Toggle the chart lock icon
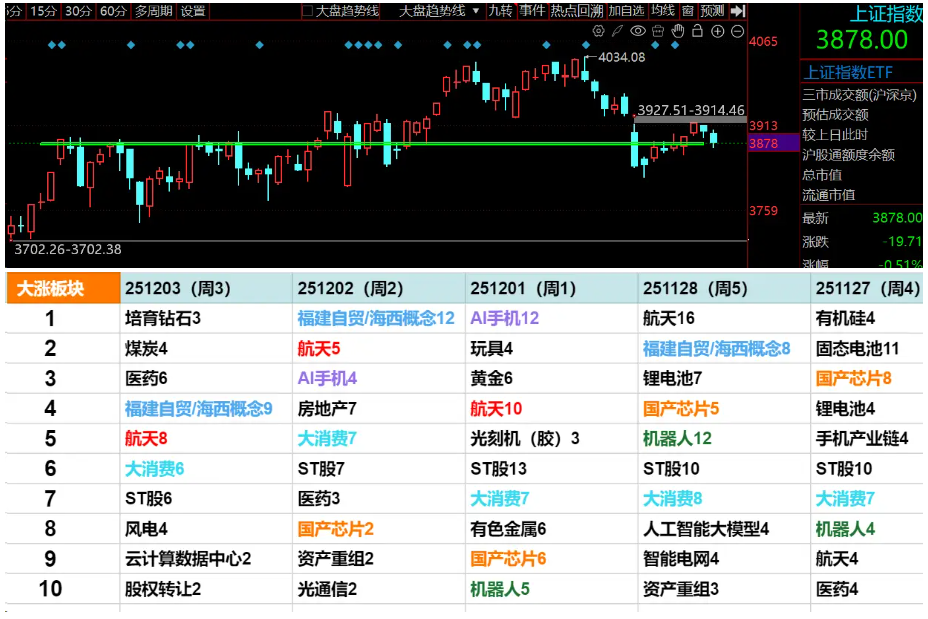This screenshot has width=928, height=619. click(698, 31)
